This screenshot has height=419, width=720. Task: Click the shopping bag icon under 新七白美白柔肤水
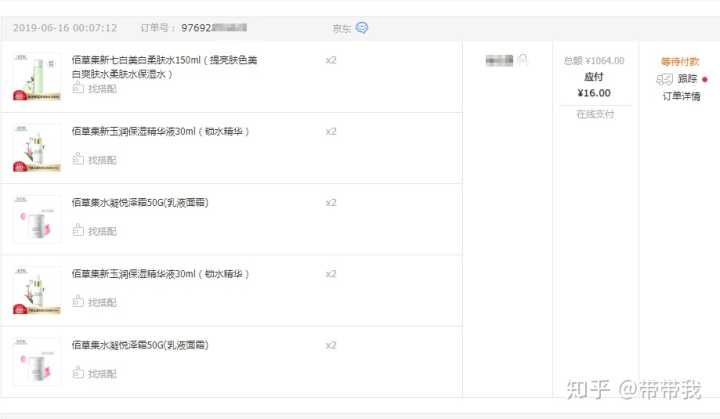click(78, 88)
